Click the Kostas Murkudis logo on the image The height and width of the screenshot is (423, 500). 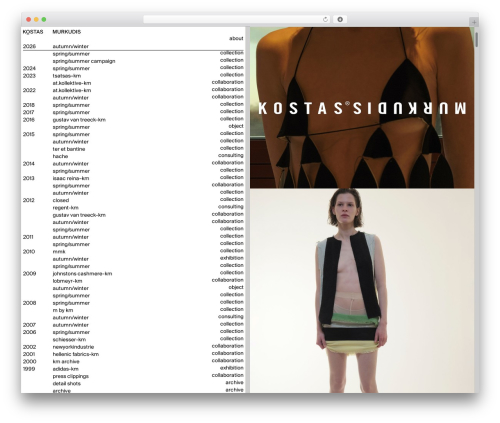(x=362, y=109)
